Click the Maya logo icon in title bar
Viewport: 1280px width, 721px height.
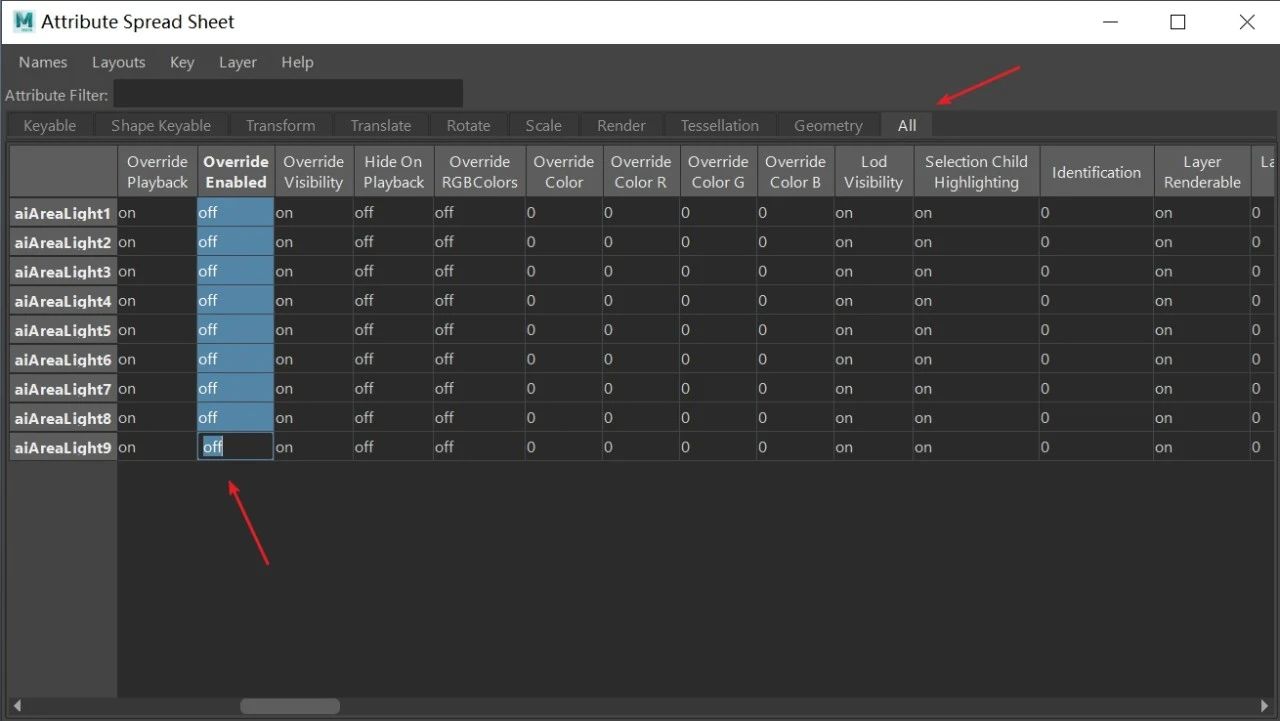coord(23,21)
